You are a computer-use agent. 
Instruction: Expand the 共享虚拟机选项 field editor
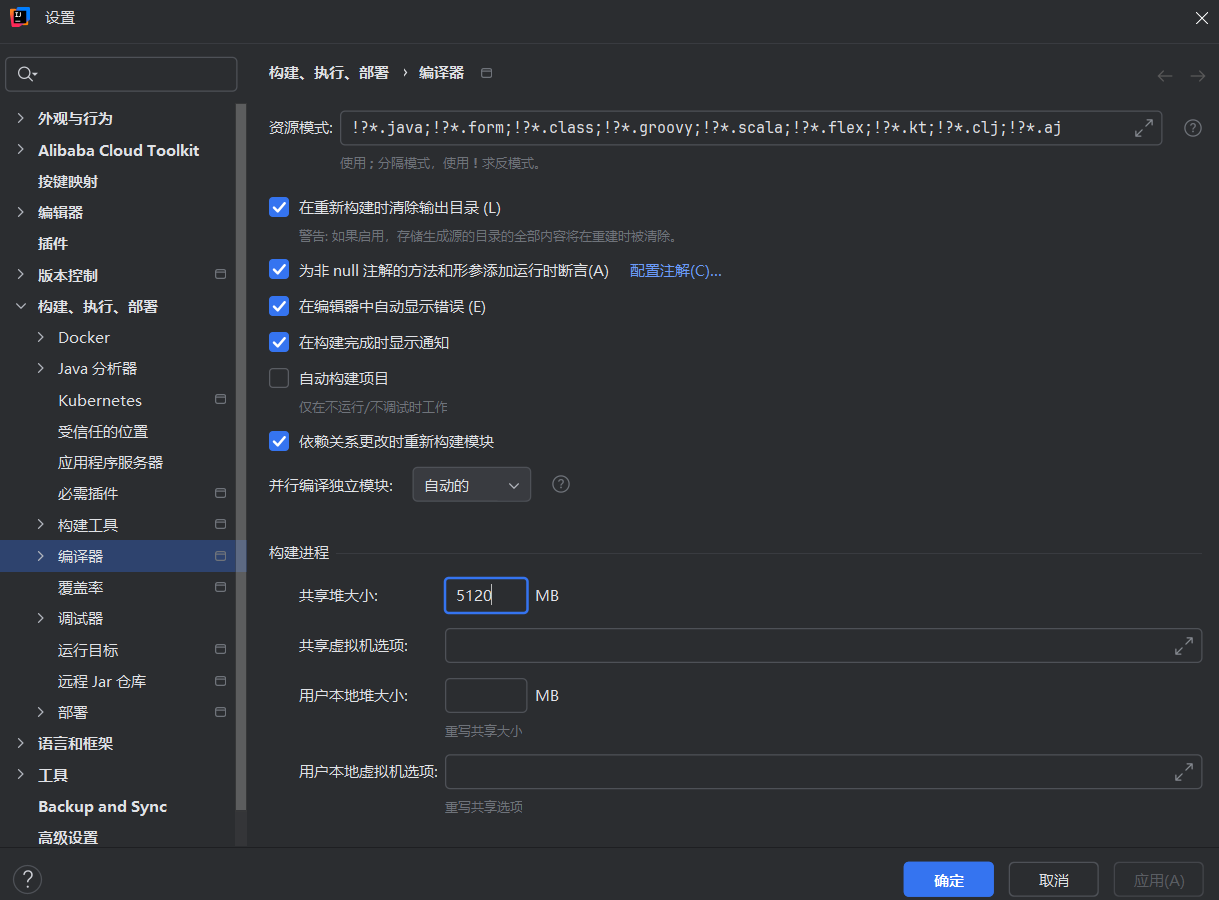click(1184, 645)
